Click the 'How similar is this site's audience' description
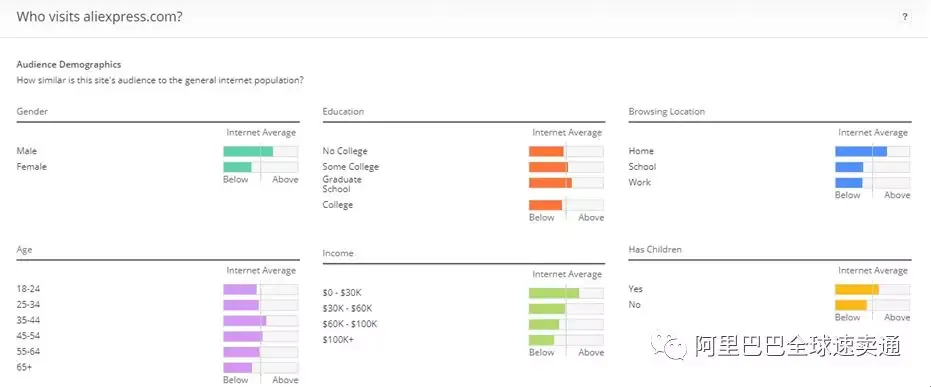The image size is (931, 387). point(160,80)
